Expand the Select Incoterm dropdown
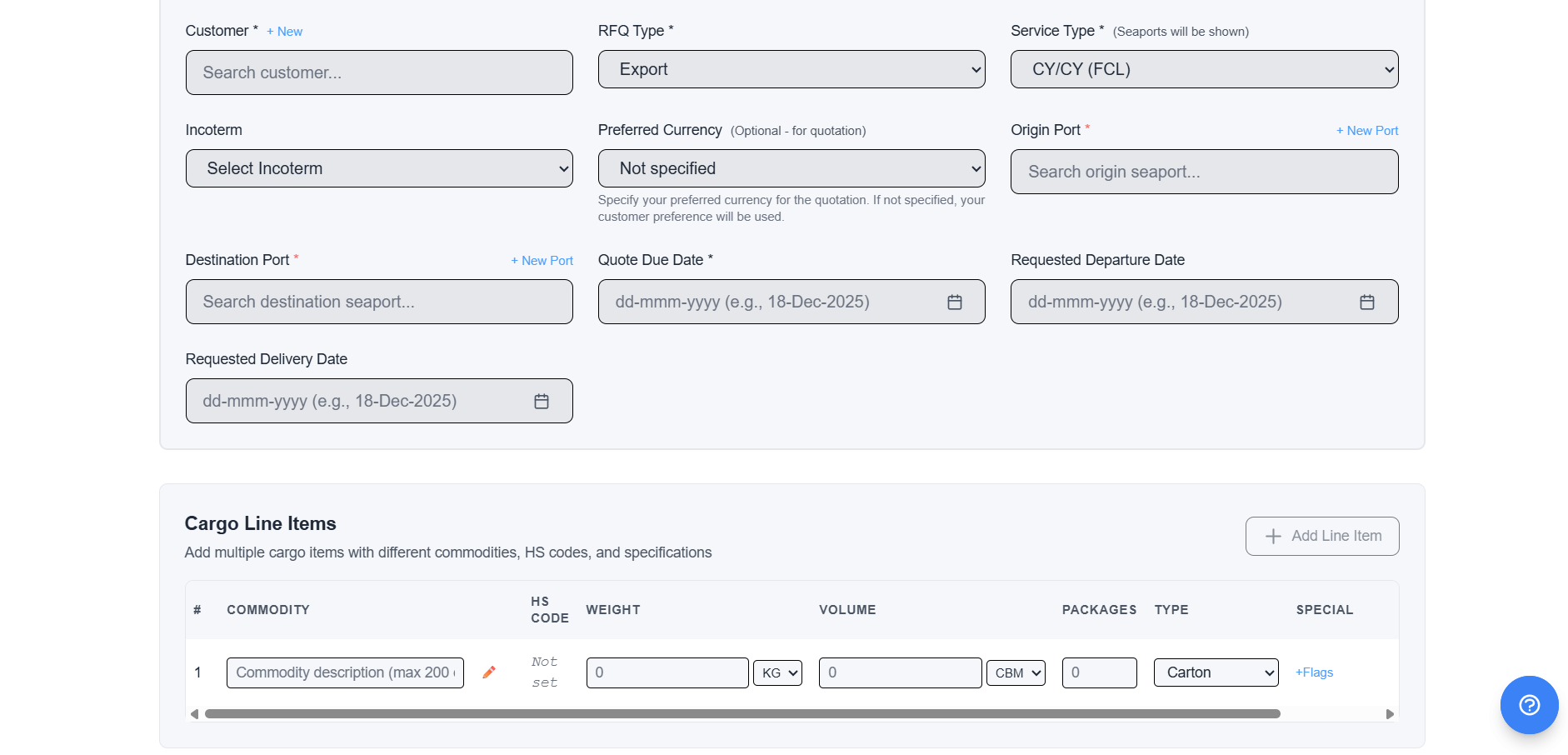The height and width of the screenshot is (755, 1568). [379, 168]
